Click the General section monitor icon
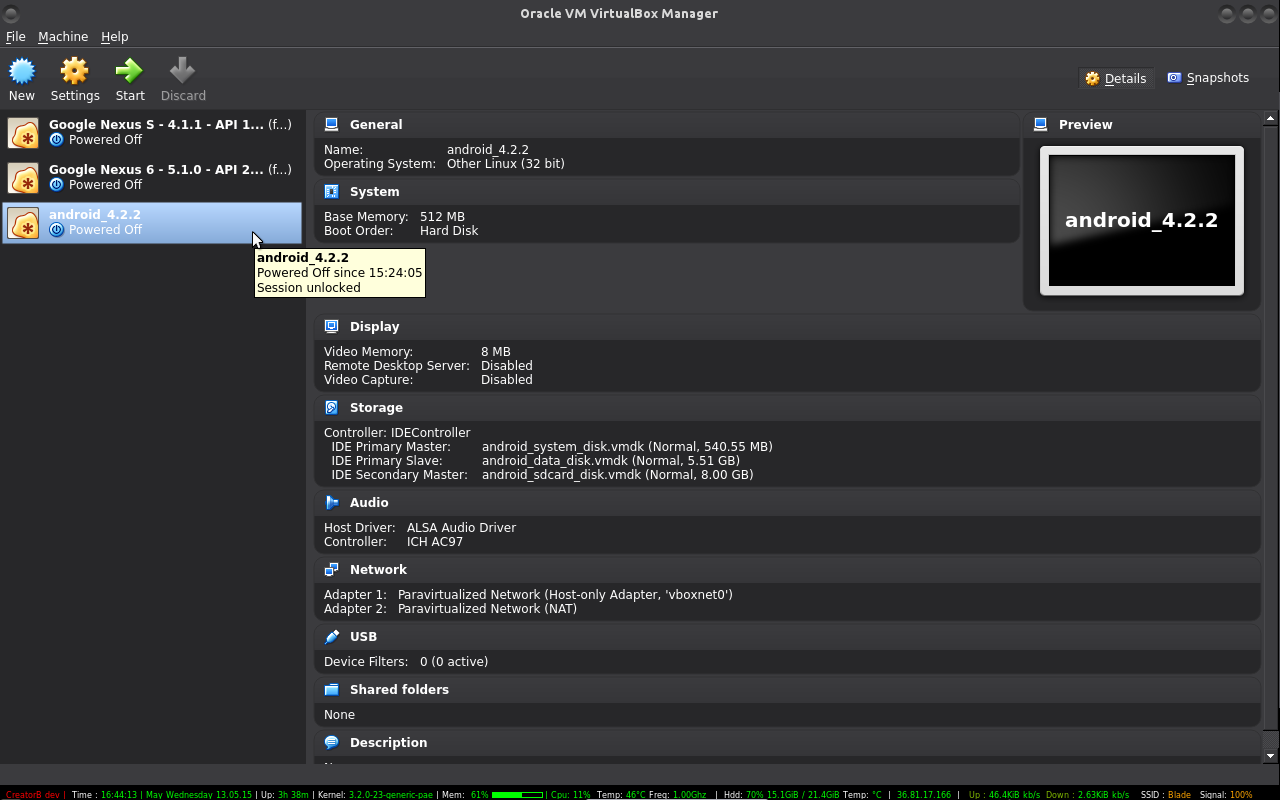This screenshot has height=800, width=1280. 332,125
